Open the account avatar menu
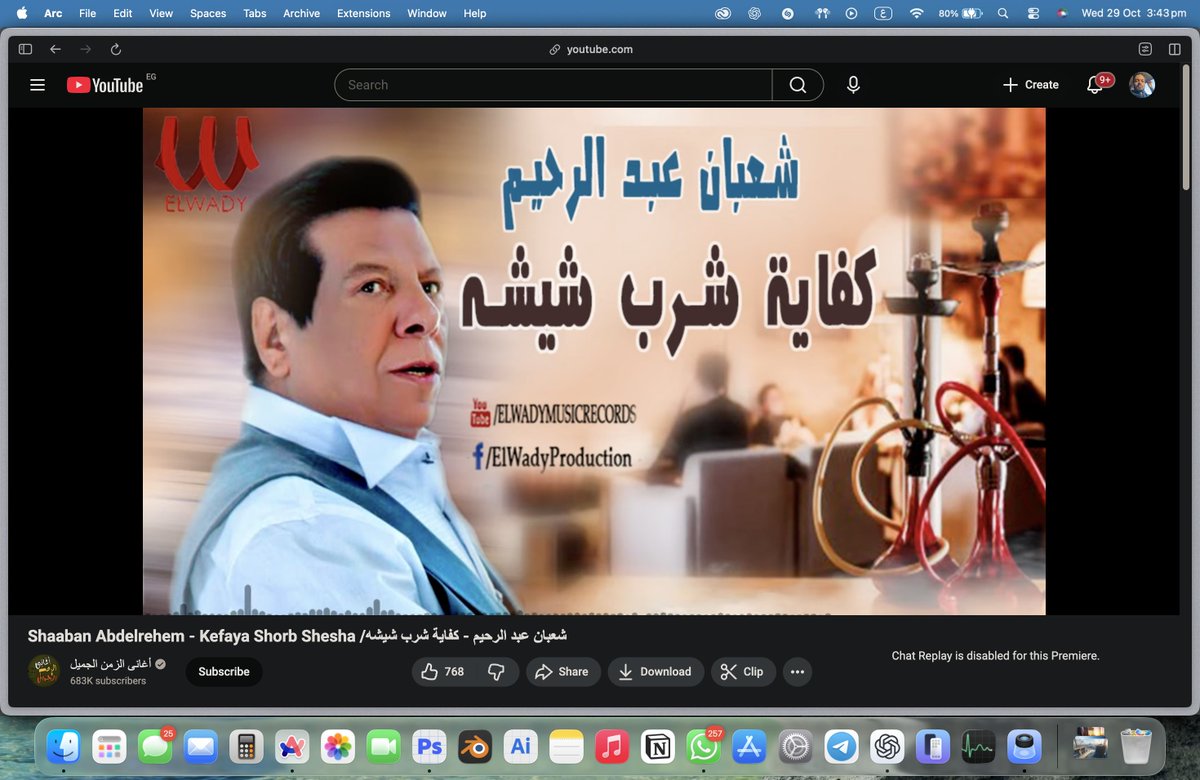The width and height of the screenshot is (1200, 780). point(1142,85)
